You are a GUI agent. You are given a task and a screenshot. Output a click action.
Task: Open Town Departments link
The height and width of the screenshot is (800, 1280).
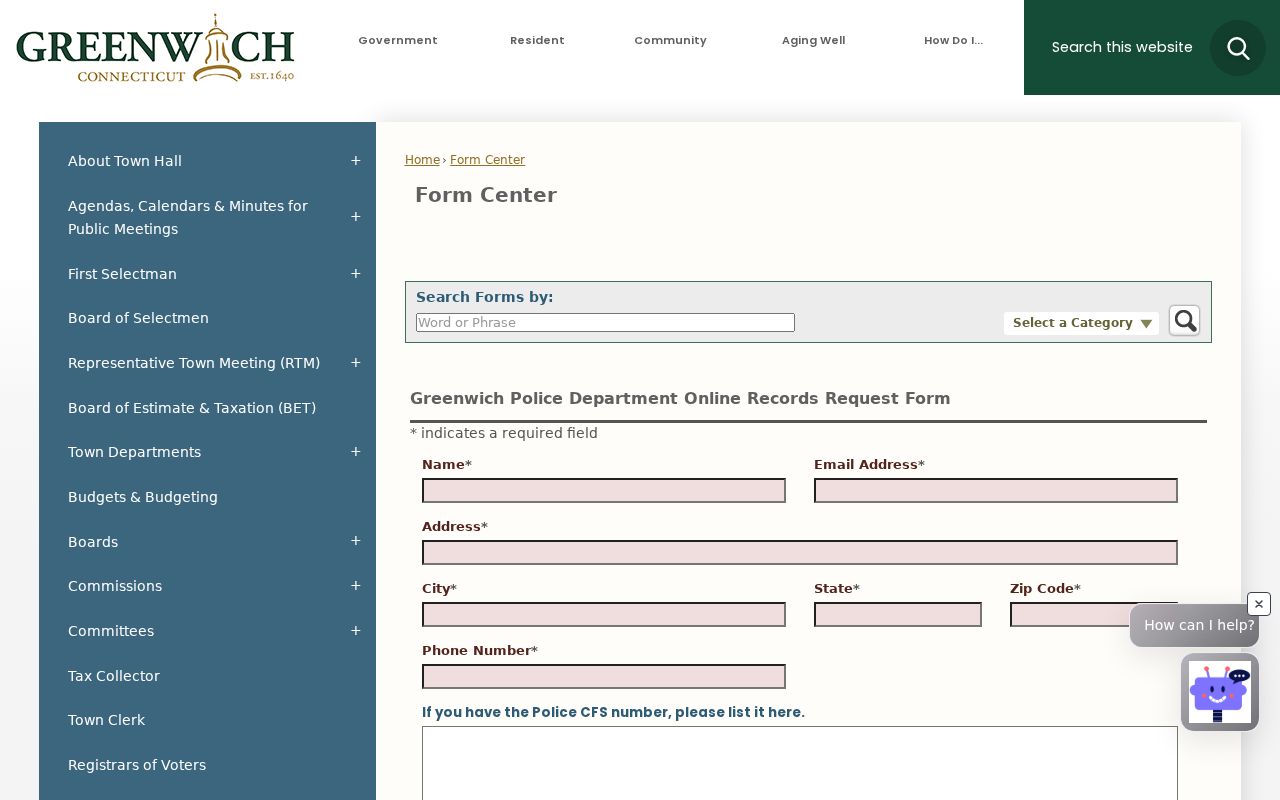134,452
